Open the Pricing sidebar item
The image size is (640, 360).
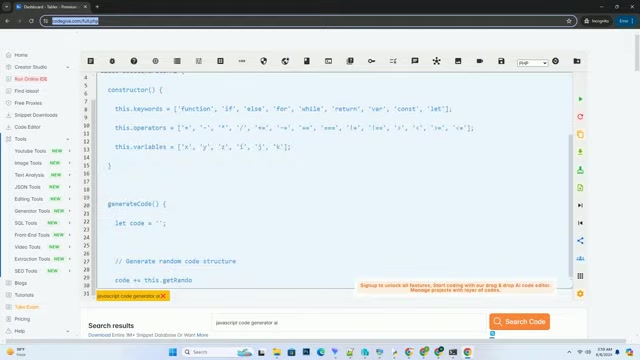tap(22, 319)
